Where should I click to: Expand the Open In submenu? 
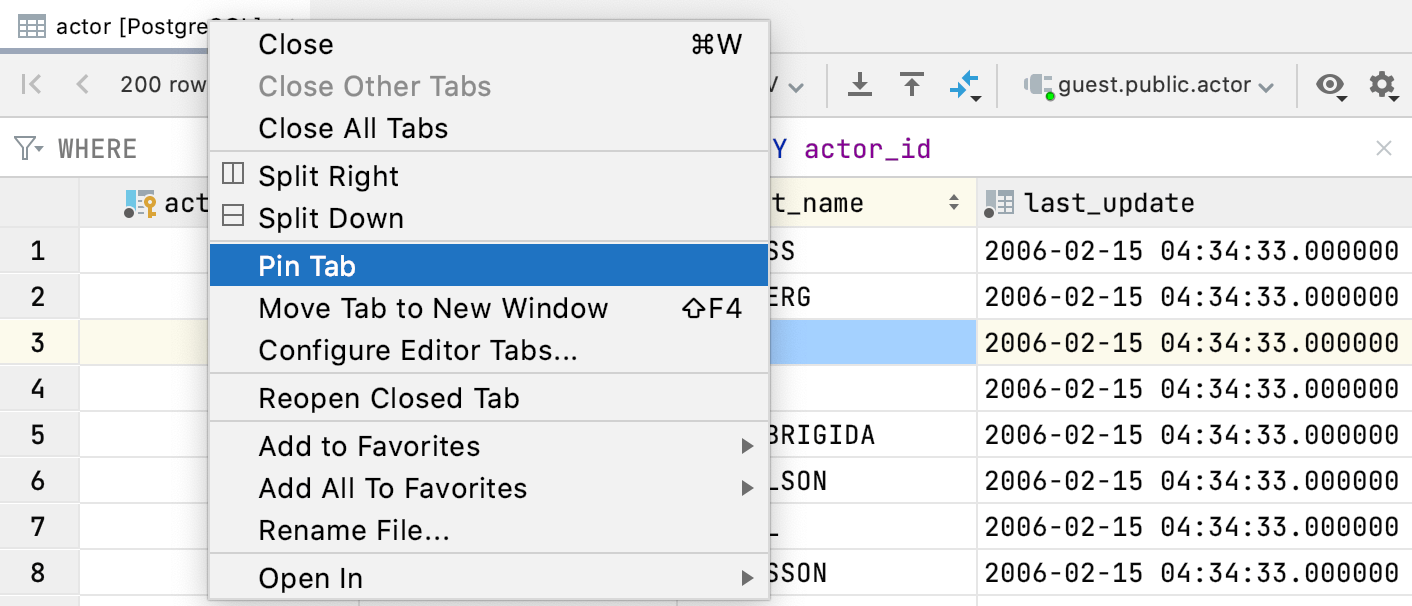pyautogui.click(x=747, y=578)
